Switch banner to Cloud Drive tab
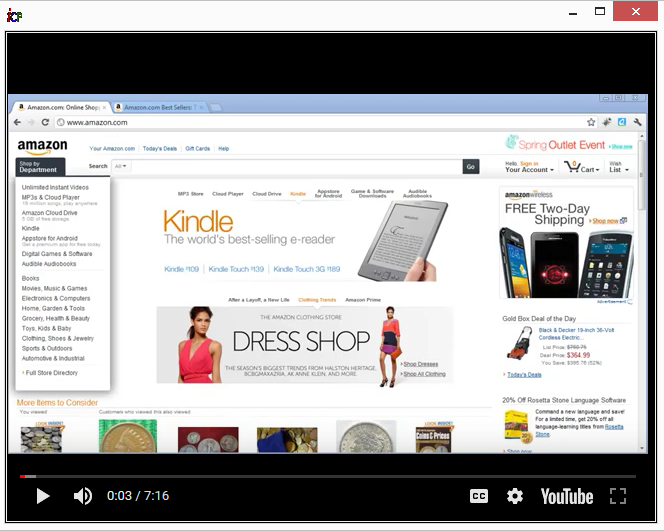664x531 pixels. pos(267,194)
